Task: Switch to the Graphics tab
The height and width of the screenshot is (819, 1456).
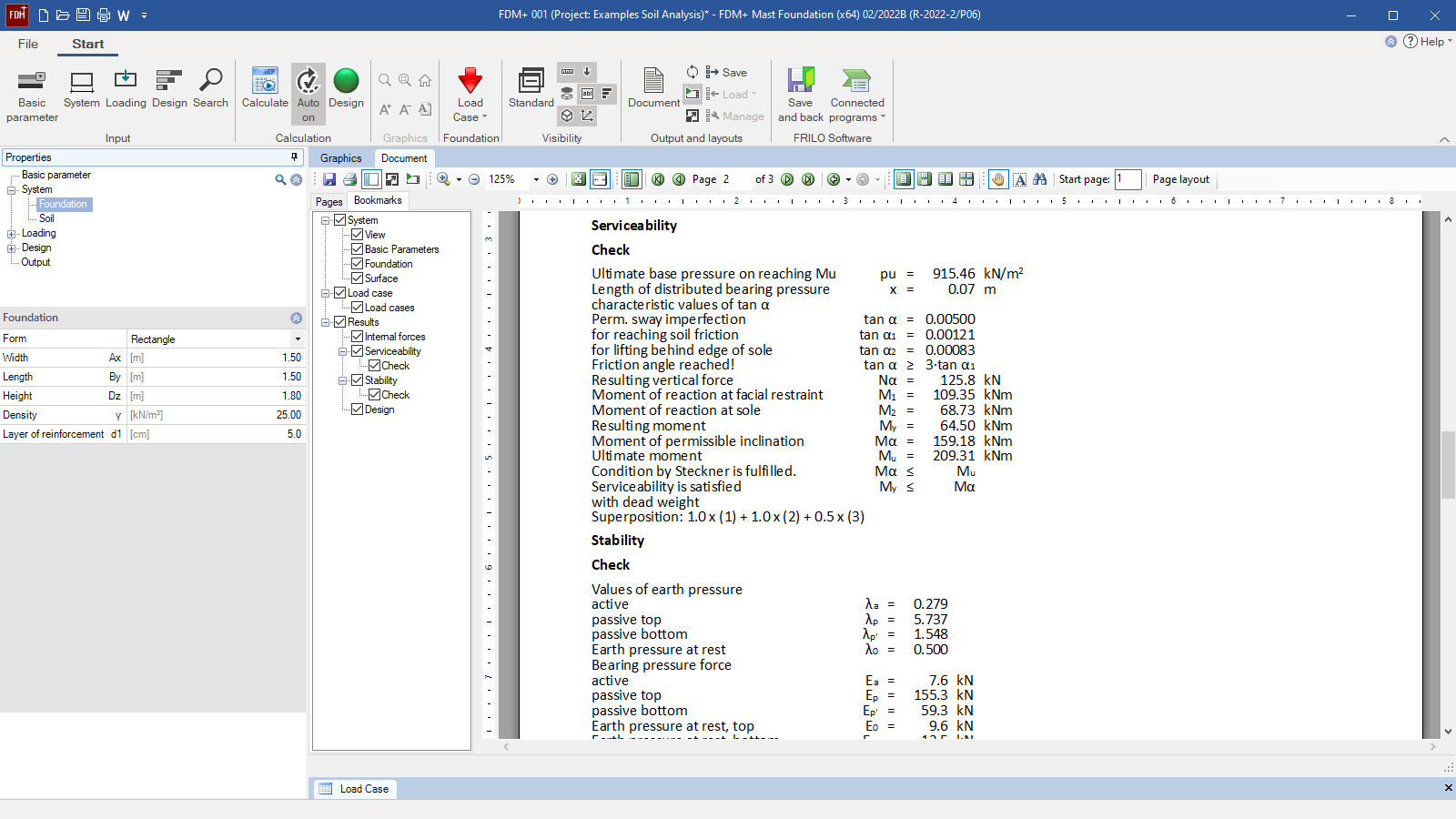Action: 340,158
